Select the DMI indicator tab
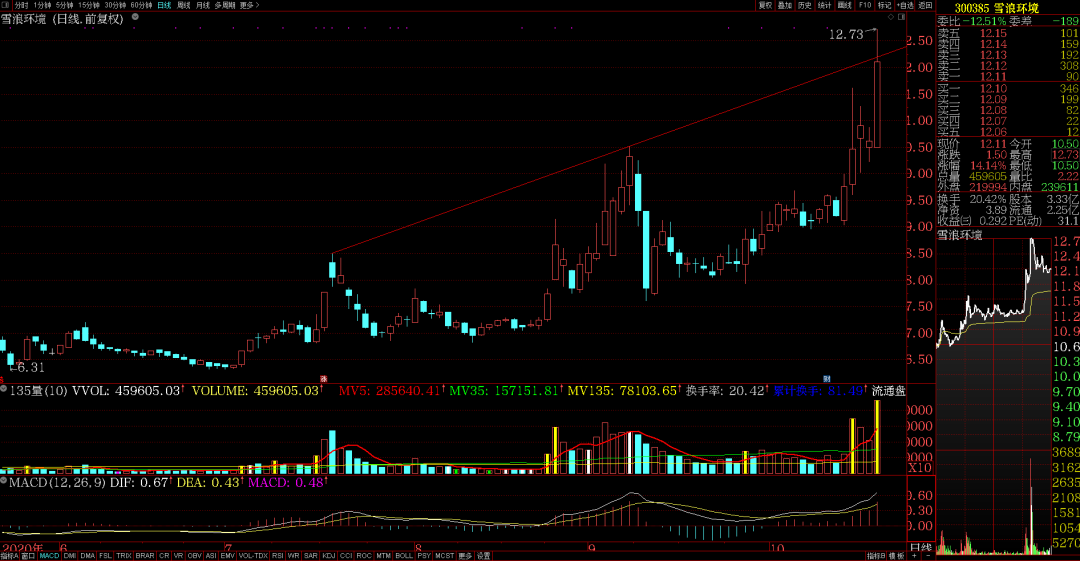The image size is (1080, 561). pyautogui.click(x=70, y=555)
